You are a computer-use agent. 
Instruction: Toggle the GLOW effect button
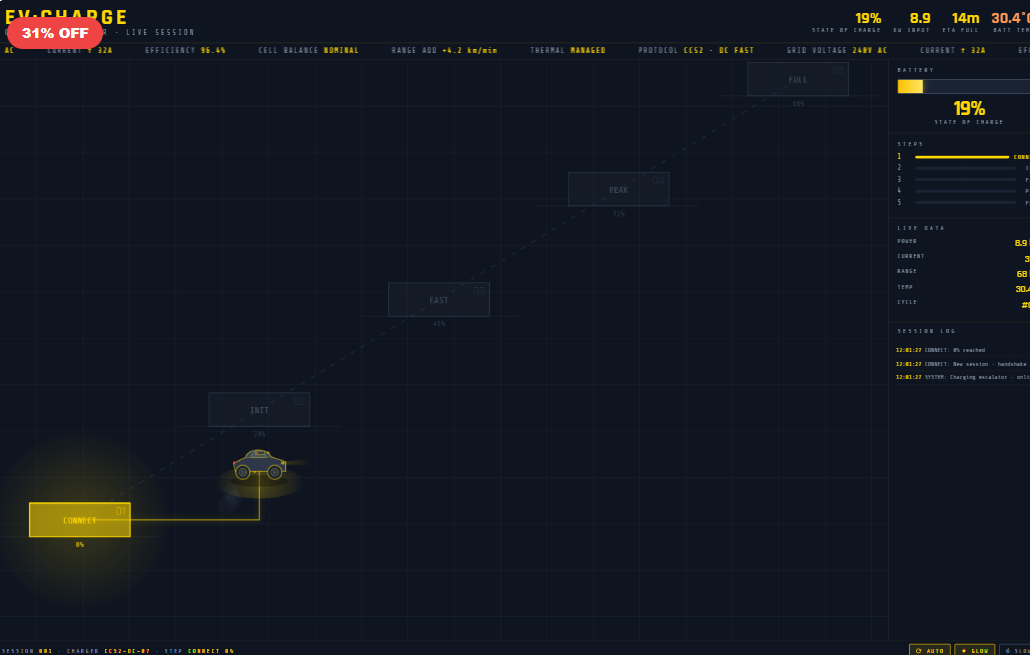pos(974,650)
